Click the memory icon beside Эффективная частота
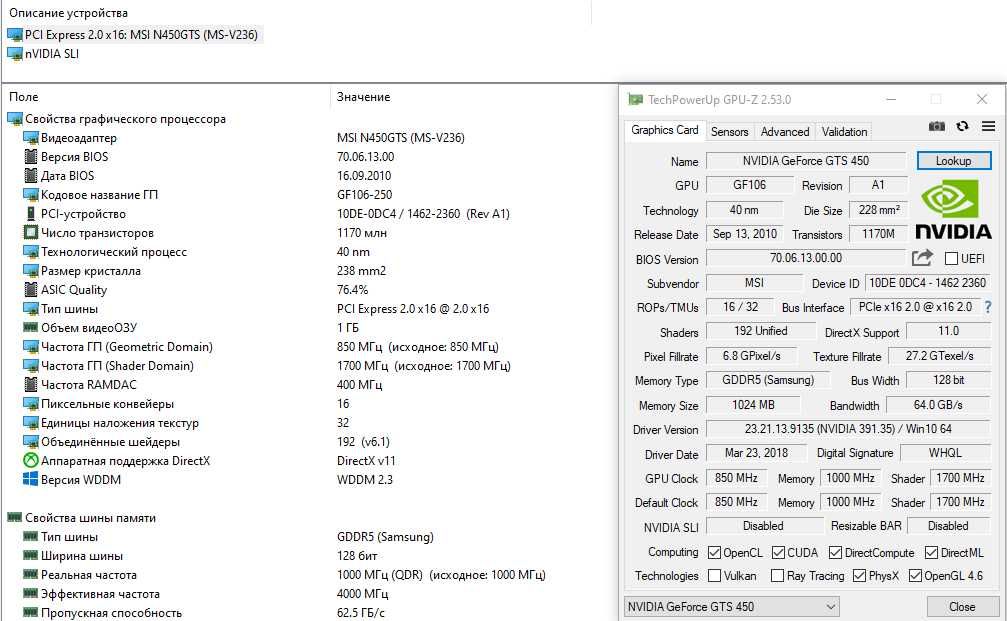This screenshot has height=621, width=1007. coord(30,593)
